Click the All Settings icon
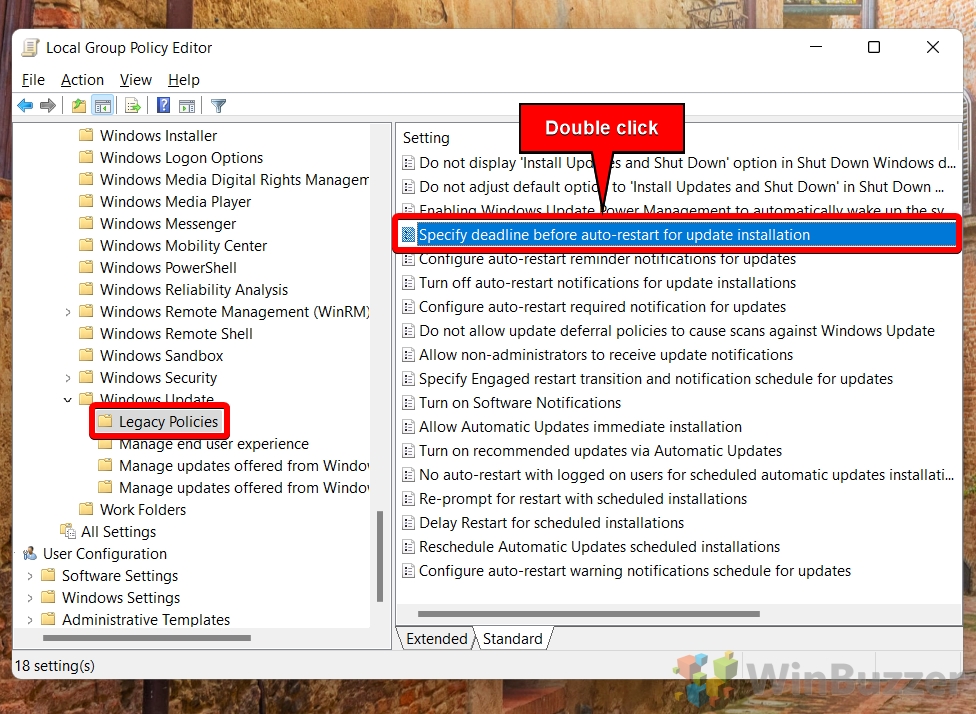This screenshot has width=976, height=714. coord(68,531)
